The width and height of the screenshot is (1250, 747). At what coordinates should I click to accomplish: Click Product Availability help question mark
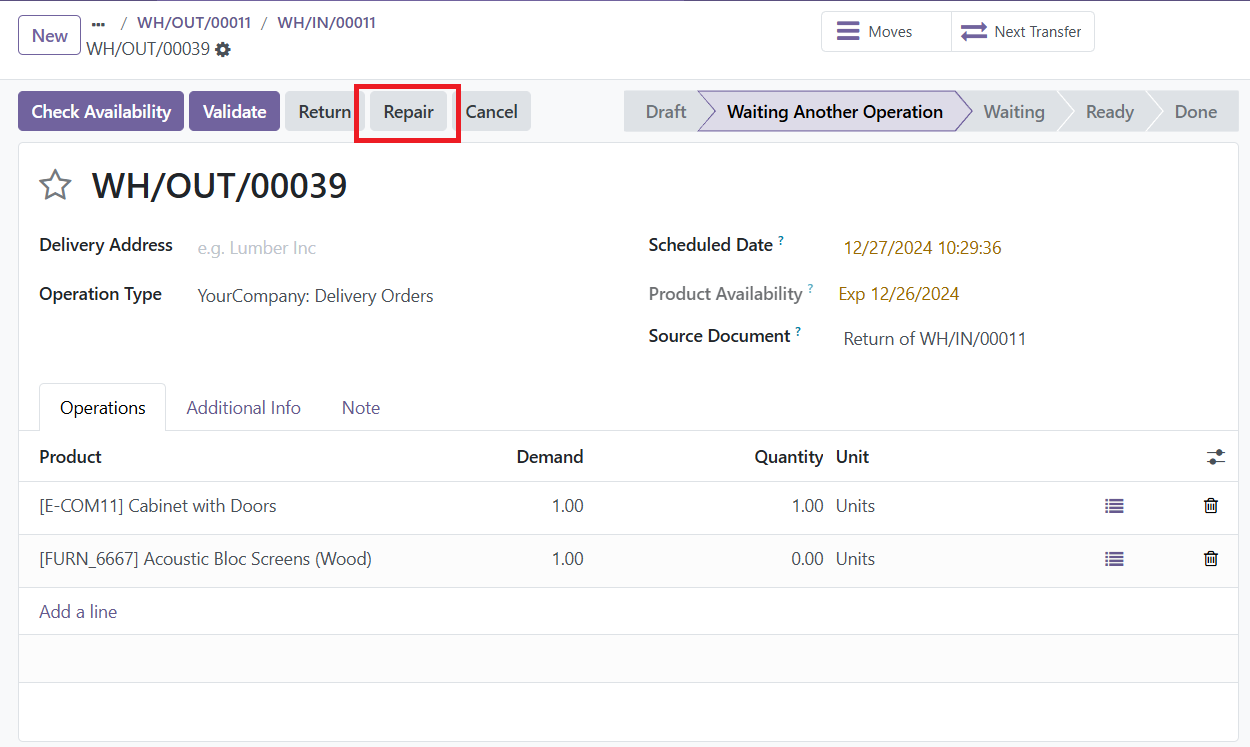pos(811,289)
